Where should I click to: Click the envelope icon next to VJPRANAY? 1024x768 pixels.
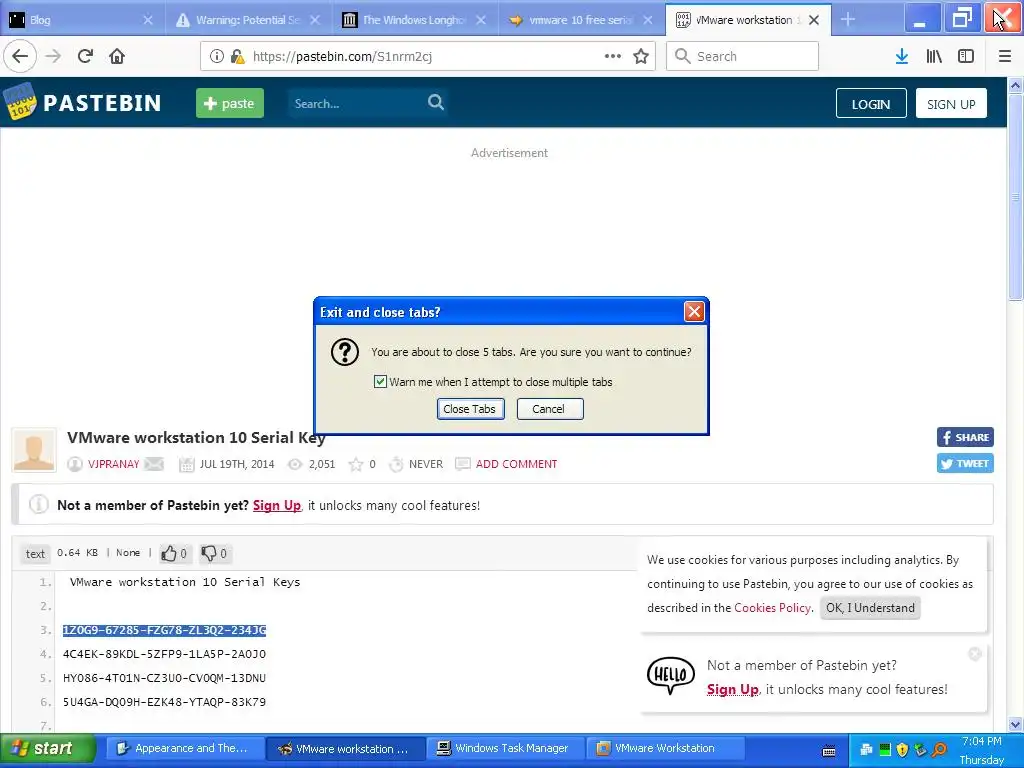pos(154,464)
